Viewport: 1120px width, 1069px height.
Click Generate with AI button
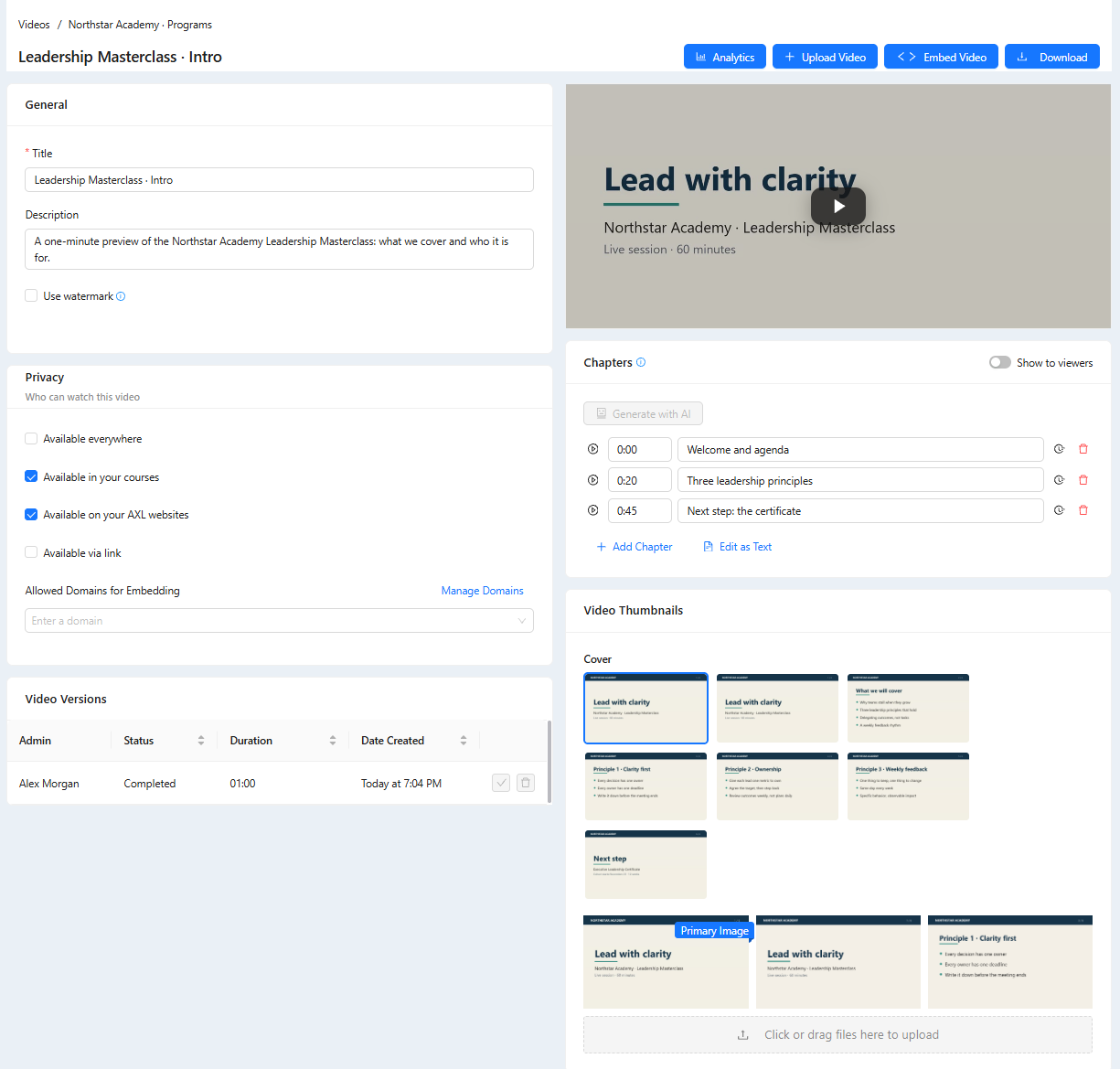(643, 413)
